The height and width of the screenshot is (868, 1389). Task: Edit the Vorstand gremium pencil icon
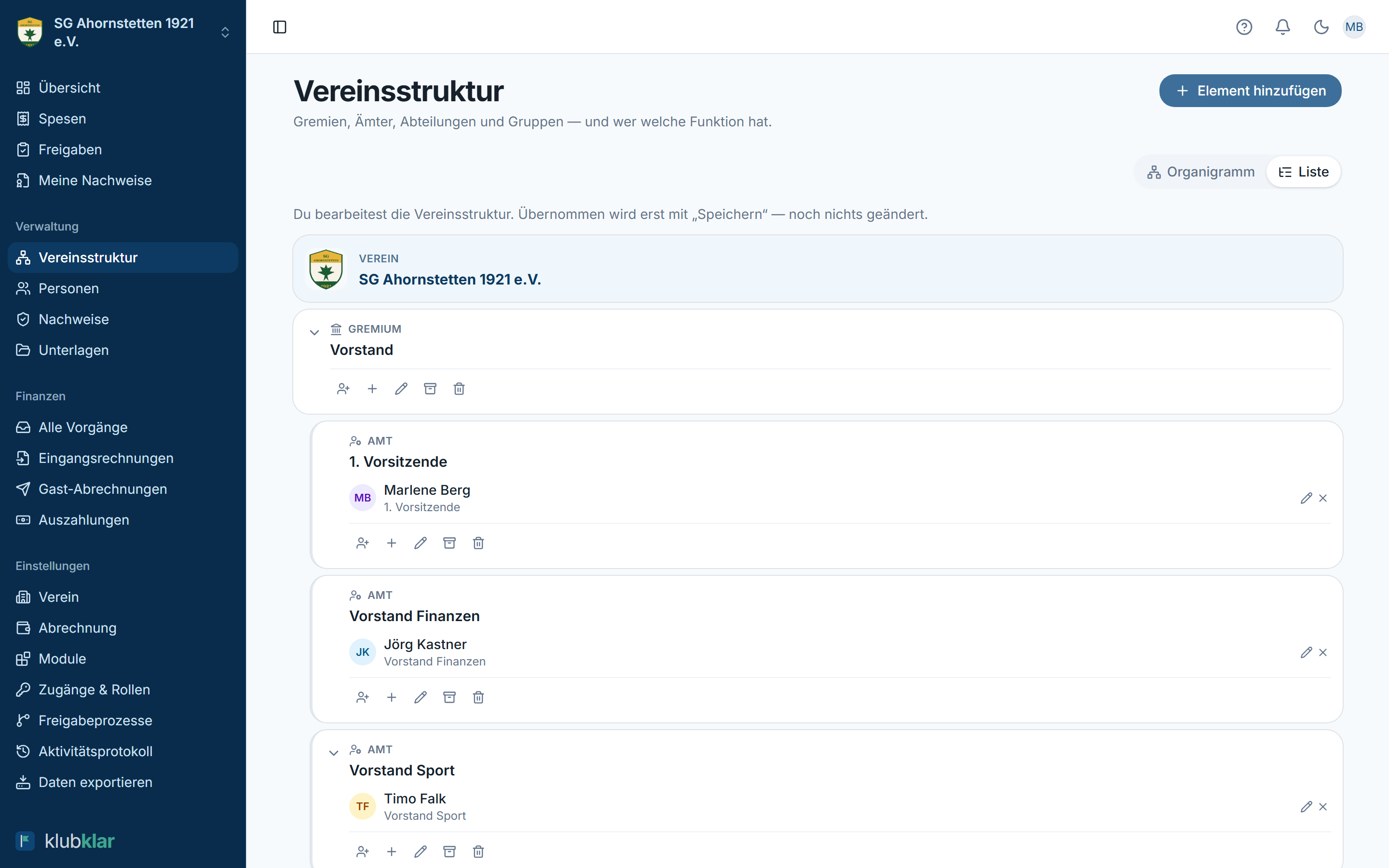tap(401, 389)
